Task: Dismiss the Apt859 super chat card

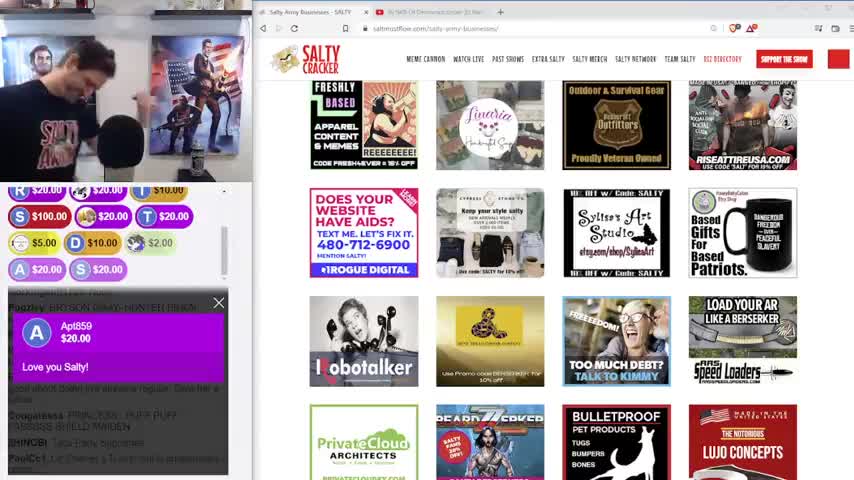Action: click(x=218, y=303)
